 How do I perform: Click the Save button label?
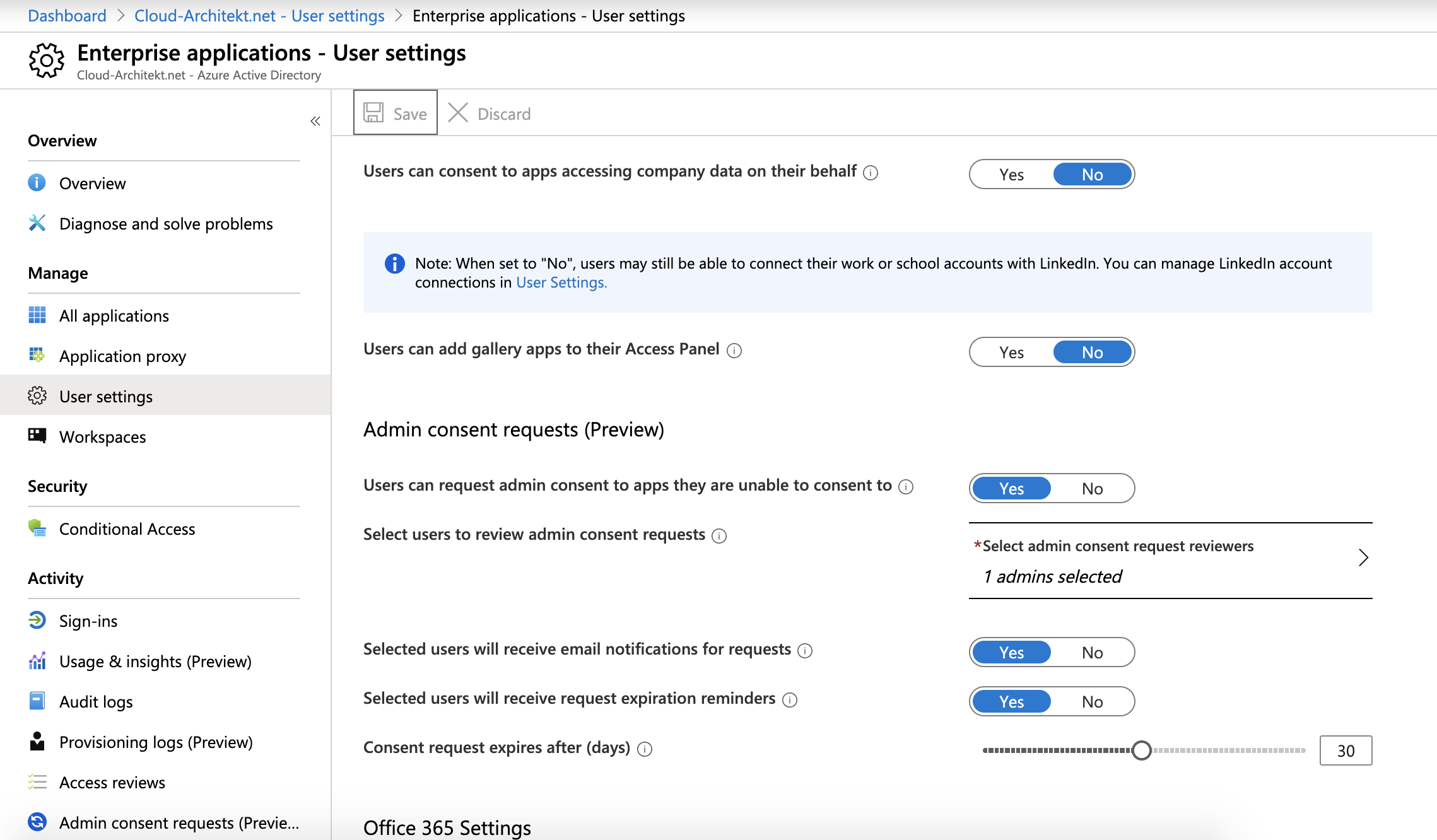[x=410, y=114]
